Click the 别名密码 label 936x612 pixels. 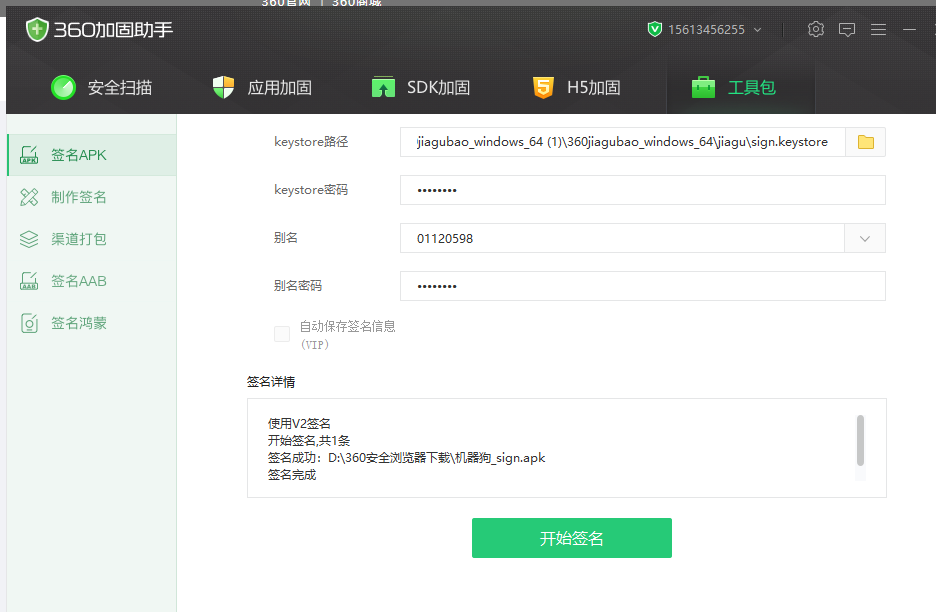[298, 286]
